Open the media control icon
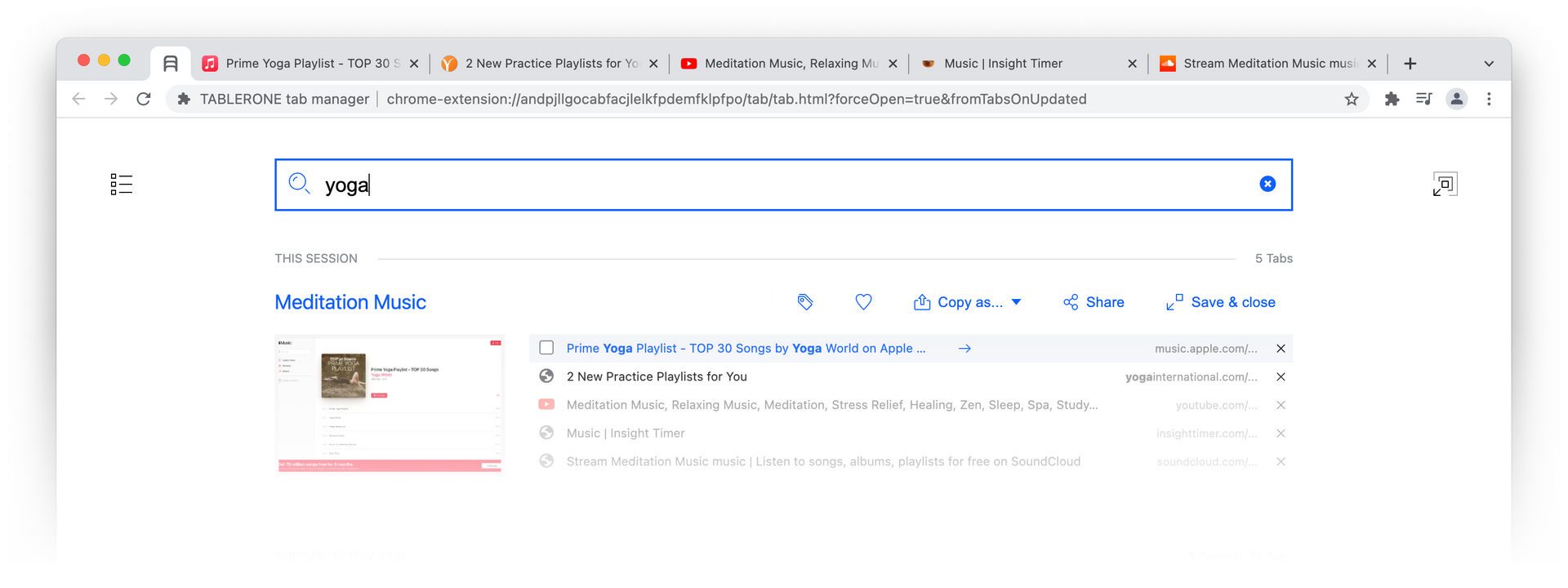 pyautogui.click(x=1424, y=99)
